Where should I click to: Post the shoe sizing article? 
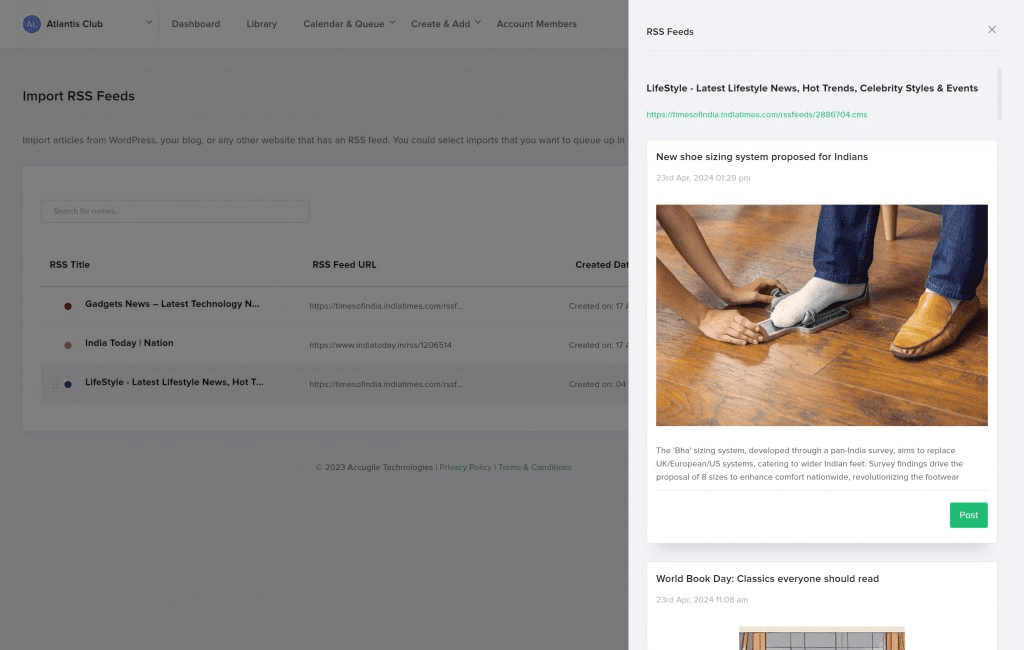click(x=968, y=515)
